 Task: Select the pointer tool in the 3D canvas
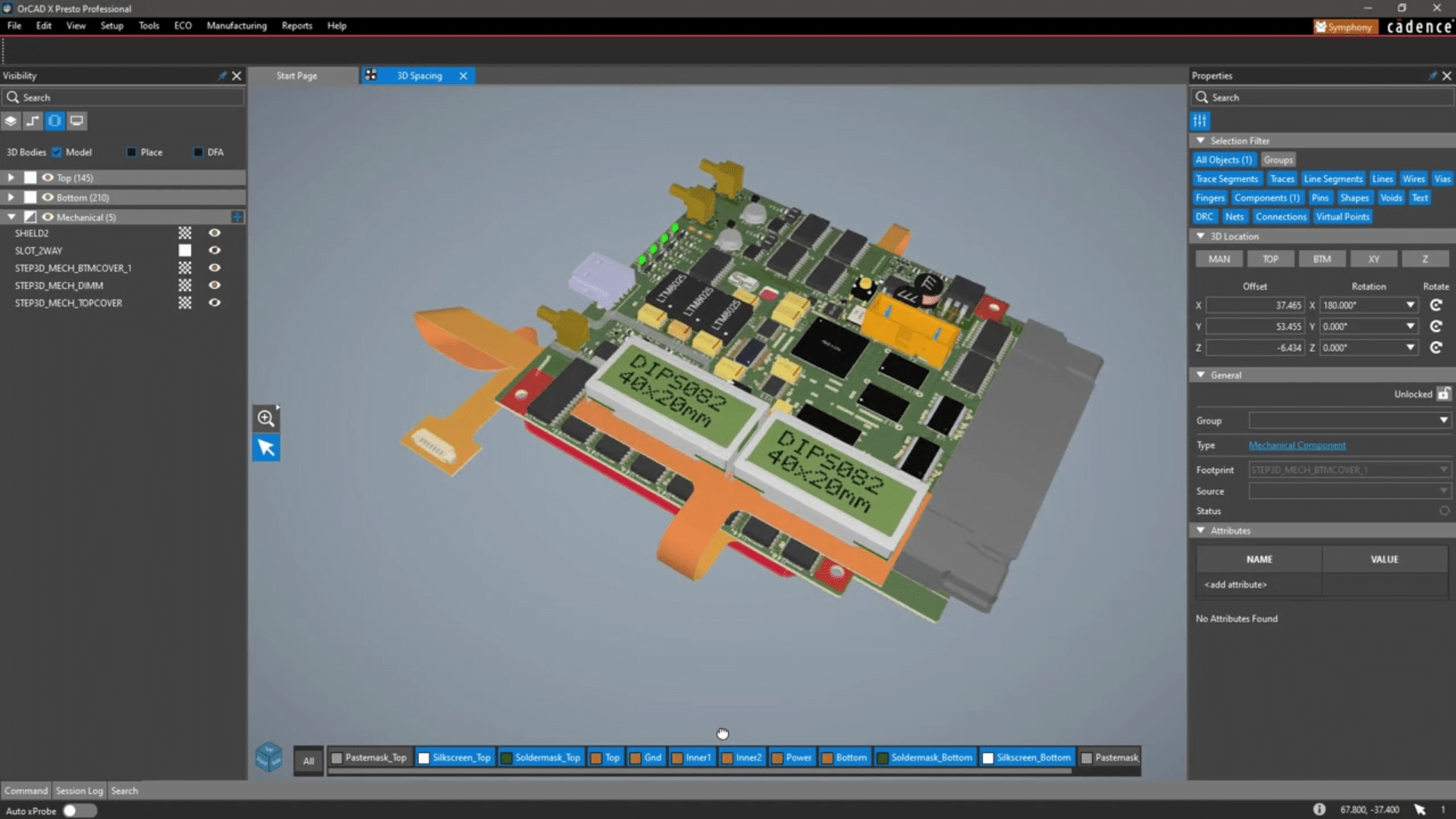(x=265, y=447)
